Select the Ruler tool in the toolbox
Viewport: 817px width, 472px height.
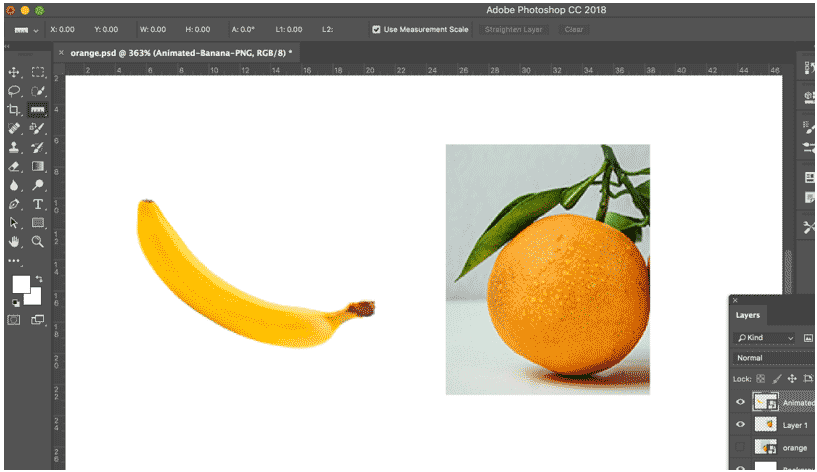coord(38,110)
